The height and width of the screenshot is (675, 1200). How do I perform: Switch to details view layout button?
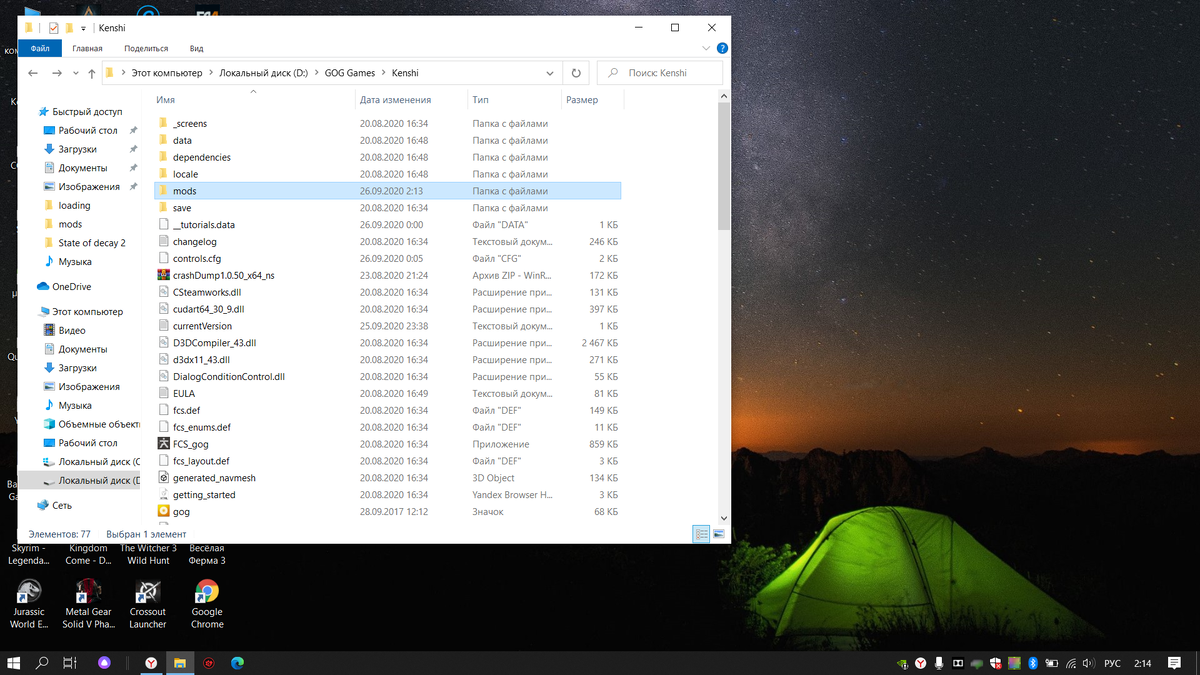click(x=702, y=535)
